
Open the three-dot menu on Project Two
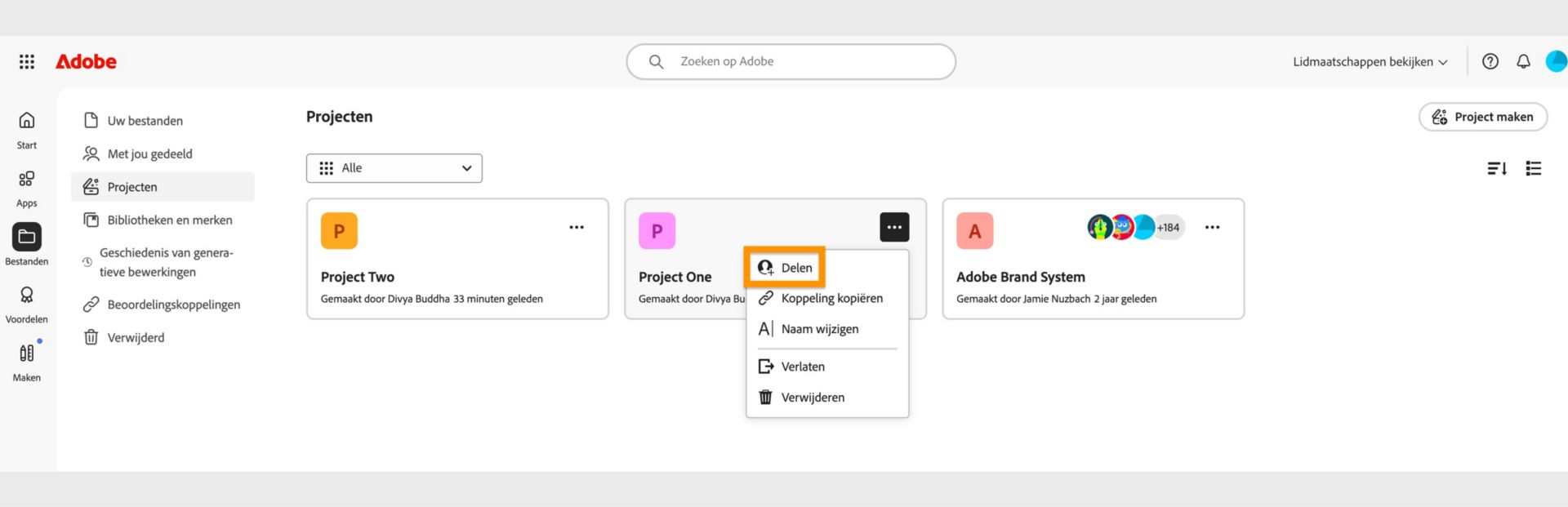tap(577, 227)
